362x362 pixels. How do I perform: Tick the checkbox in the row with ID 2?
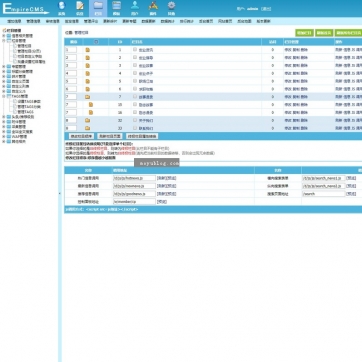(135, 57)
